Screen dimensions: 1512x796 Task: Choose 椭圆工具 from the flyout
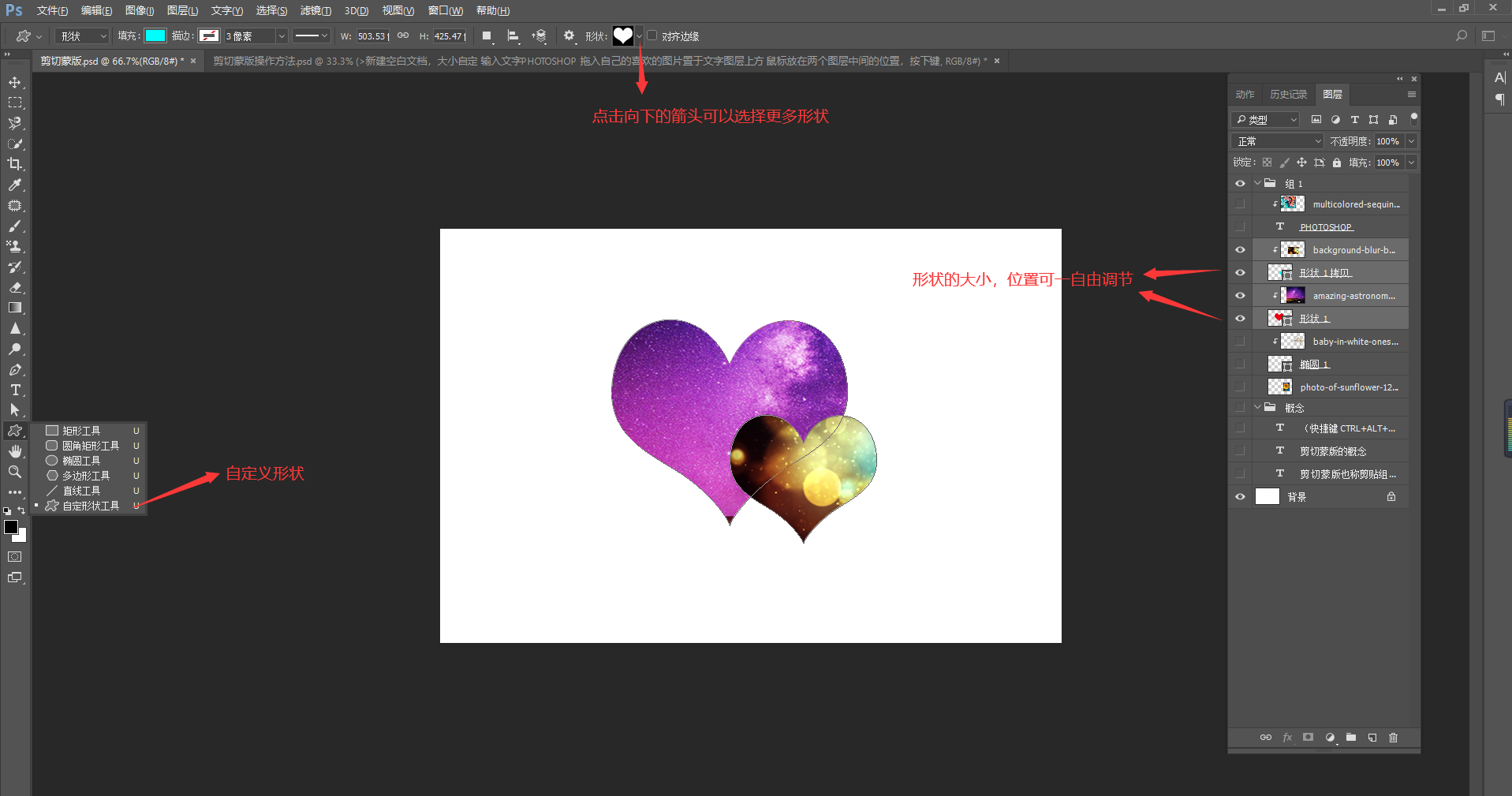pos(81,461)
